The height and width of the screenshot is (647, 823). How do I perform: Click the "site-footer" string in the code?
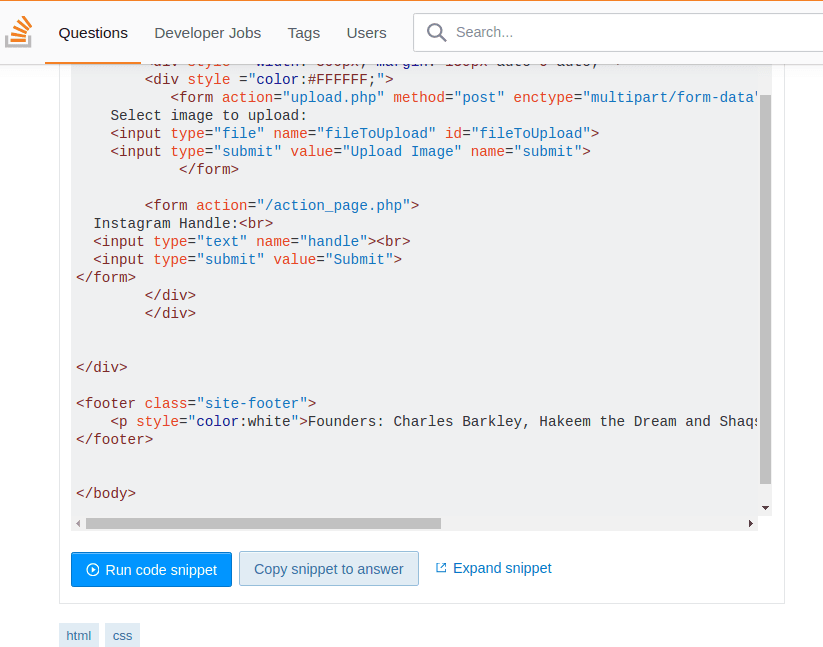pos(256,403)
